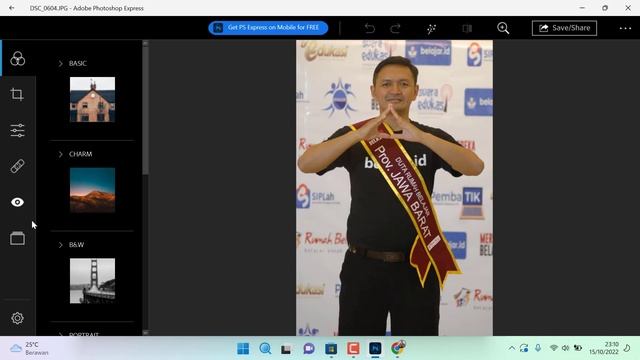Open Task View on taskbar
The height and width of the screenshot is (360, 640).
tap(286, 349)
